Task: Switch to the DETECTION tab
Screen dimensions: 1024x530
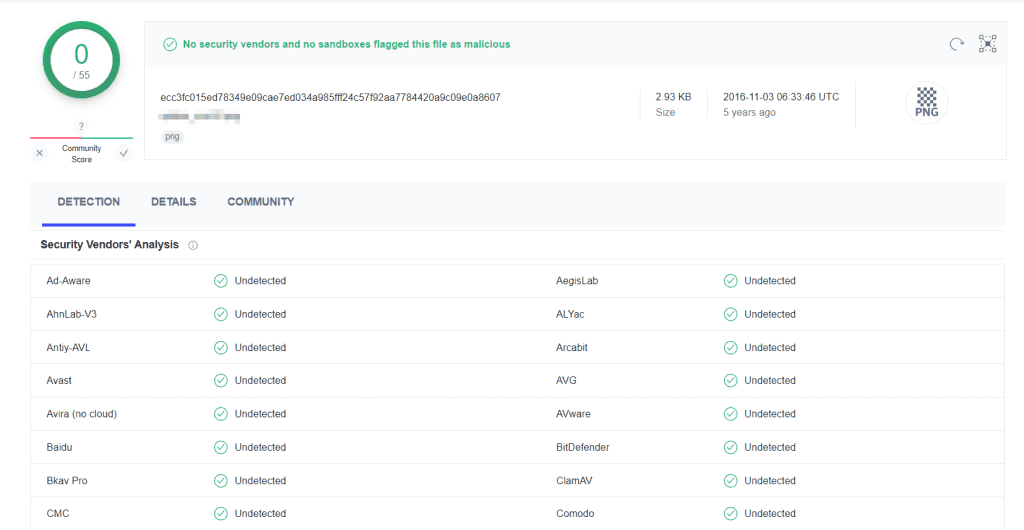Action: point(89,202)
